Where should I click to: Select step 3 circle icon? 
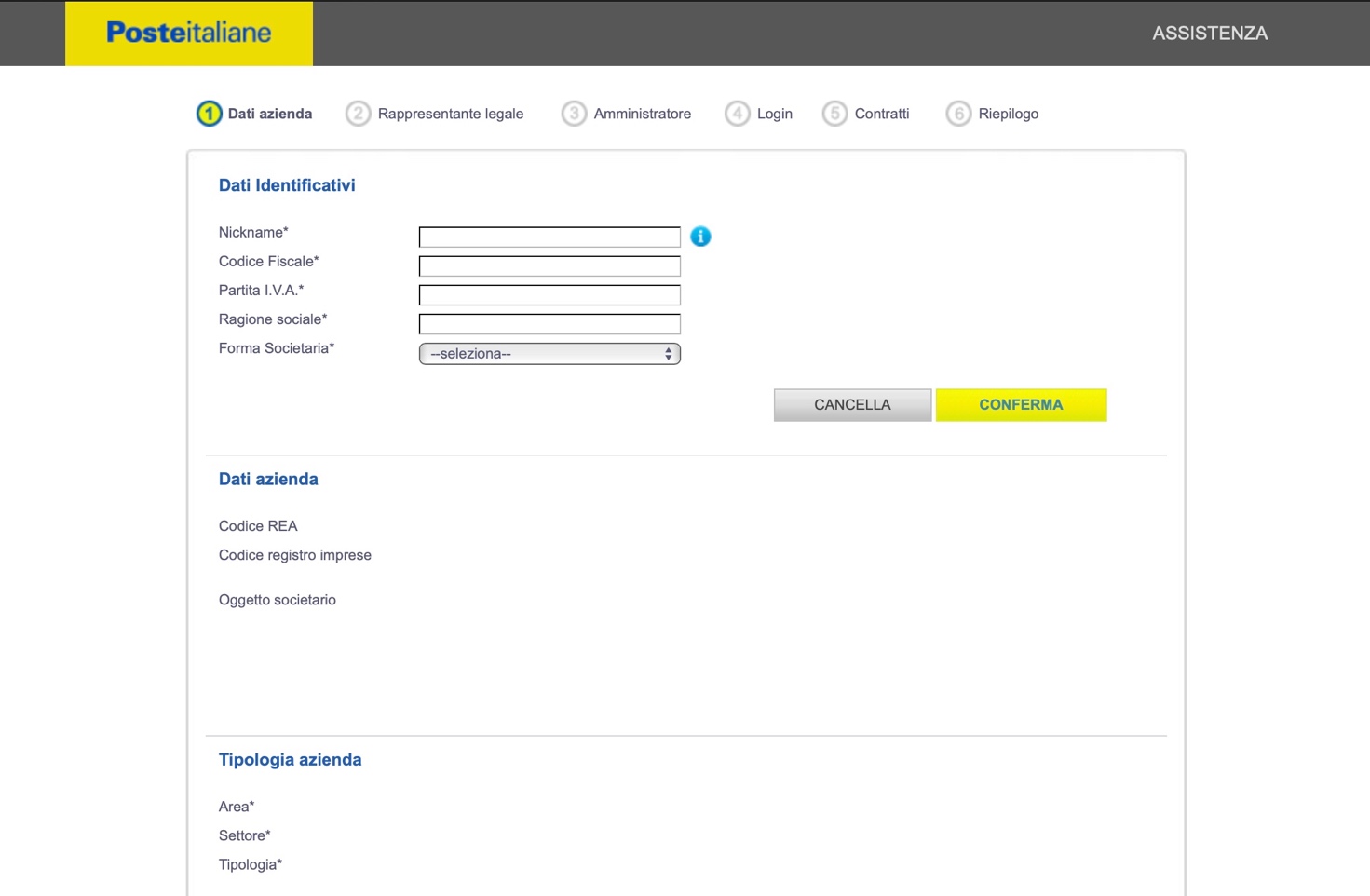click(x=574, y=114)
